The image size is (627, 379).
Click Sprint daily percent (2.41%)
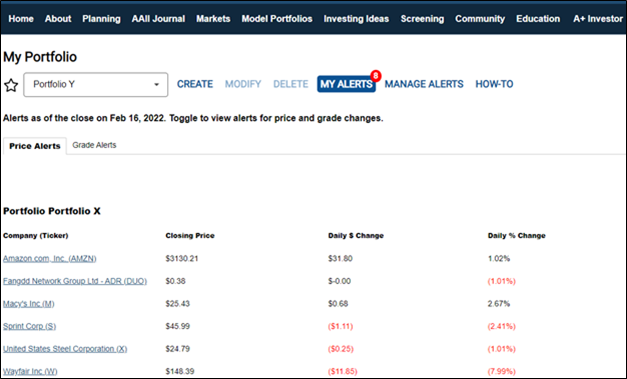501,326
